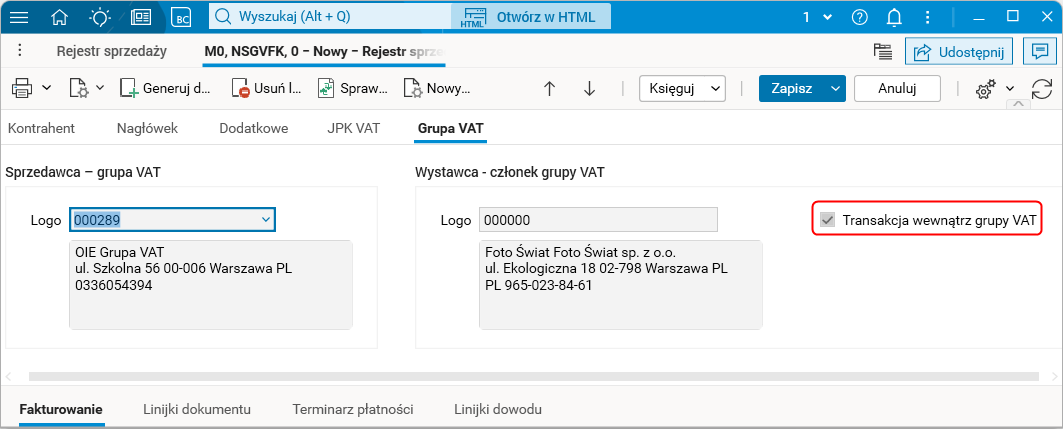
Task: Focus the Wyszukaj search box
Action: click(329, 17)
